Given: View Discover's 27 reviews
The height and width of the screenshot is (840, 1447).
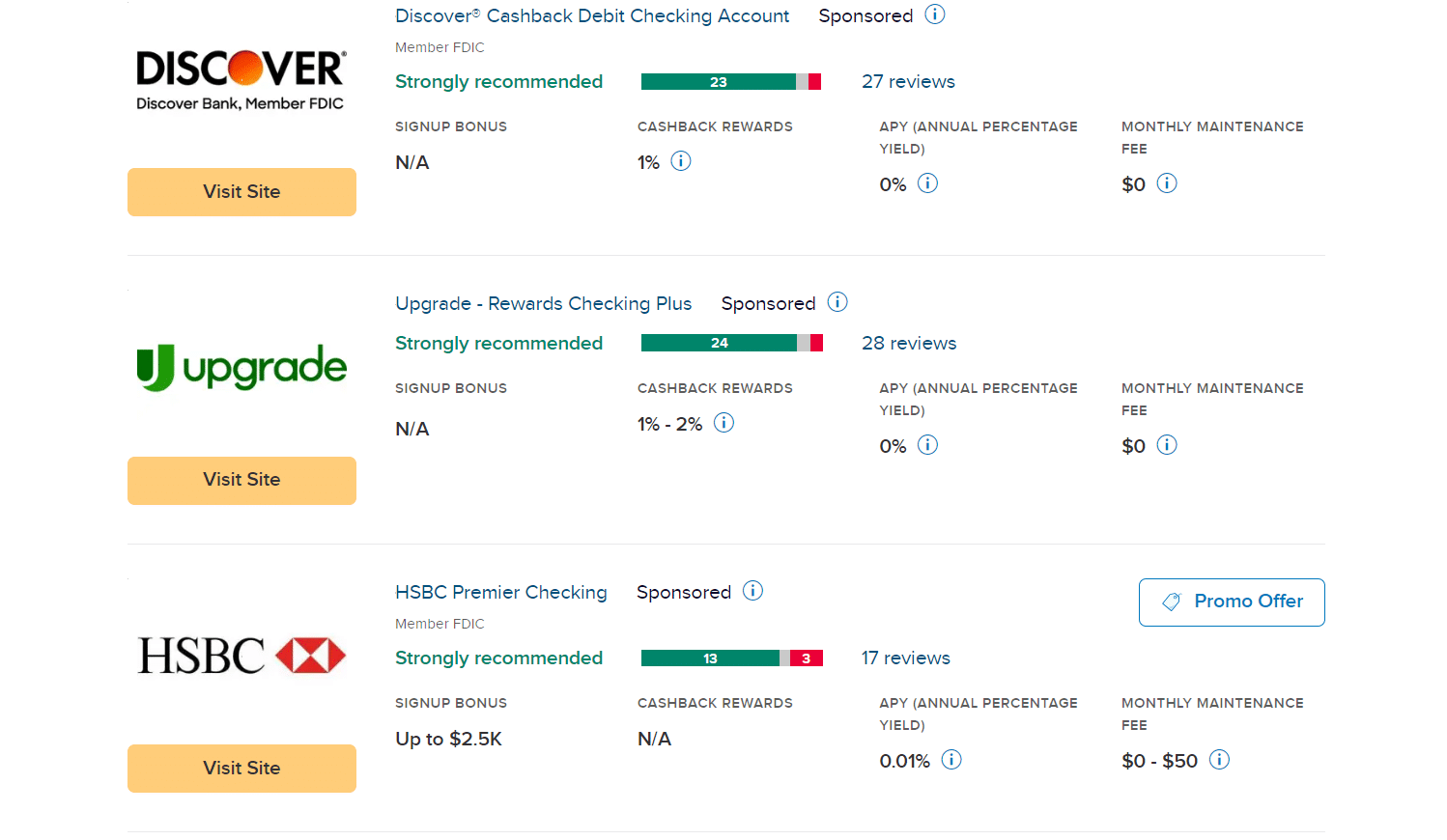Looking at the screenshot, I should coord(908,82).
